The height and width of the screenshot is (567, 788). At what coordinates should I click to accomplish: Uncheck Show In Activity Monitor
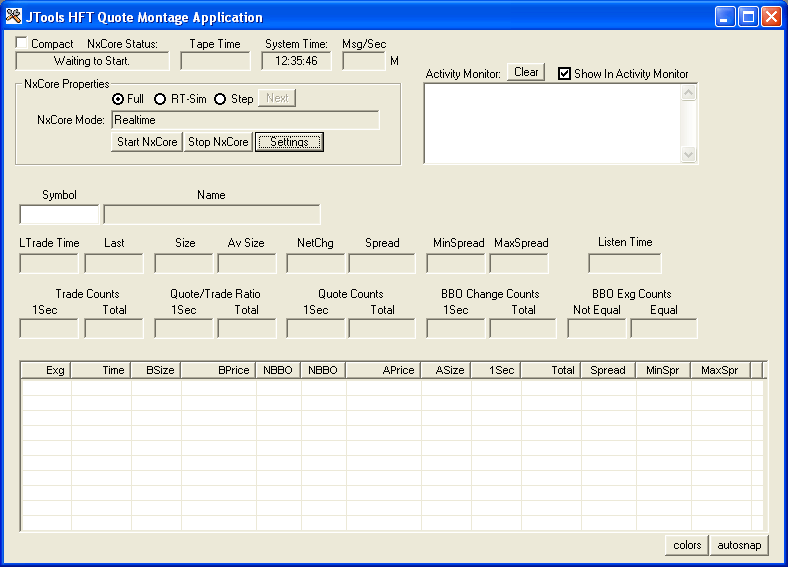(565, 73)
